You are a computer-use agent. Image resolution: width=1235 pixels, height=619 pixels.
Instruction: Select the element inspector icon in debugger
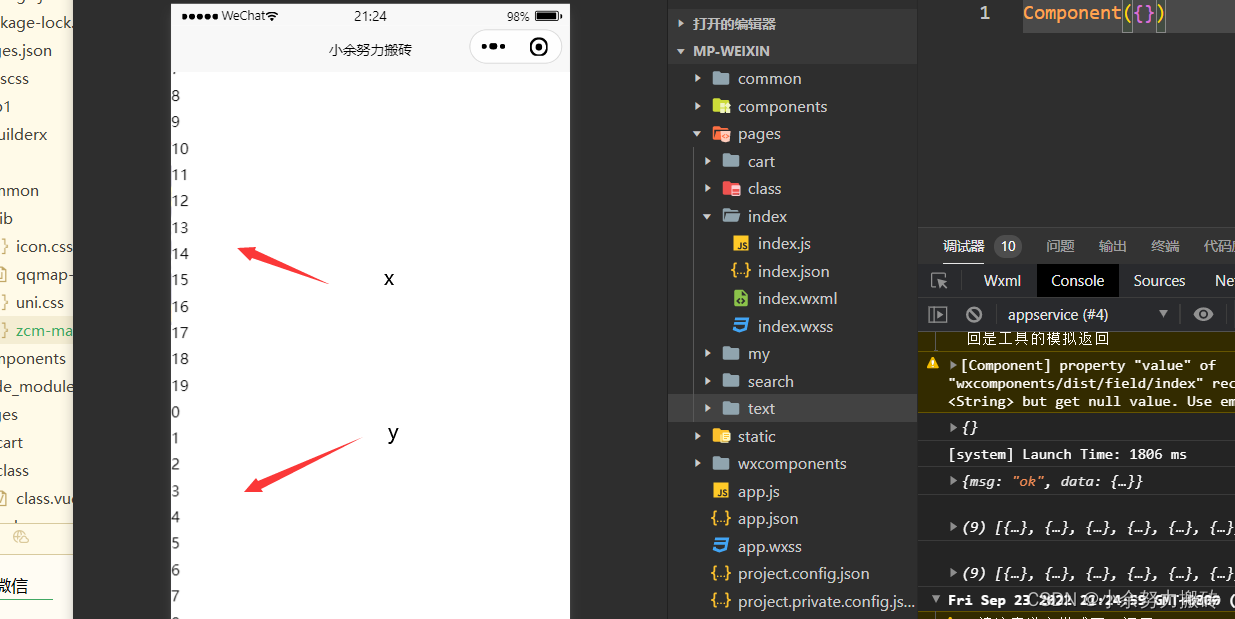coord(938,281)
